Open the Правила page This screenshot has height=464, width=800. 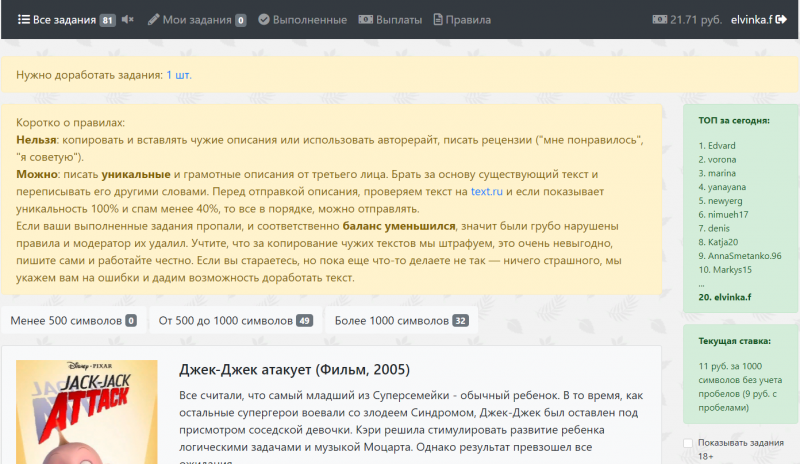point(468,20)
